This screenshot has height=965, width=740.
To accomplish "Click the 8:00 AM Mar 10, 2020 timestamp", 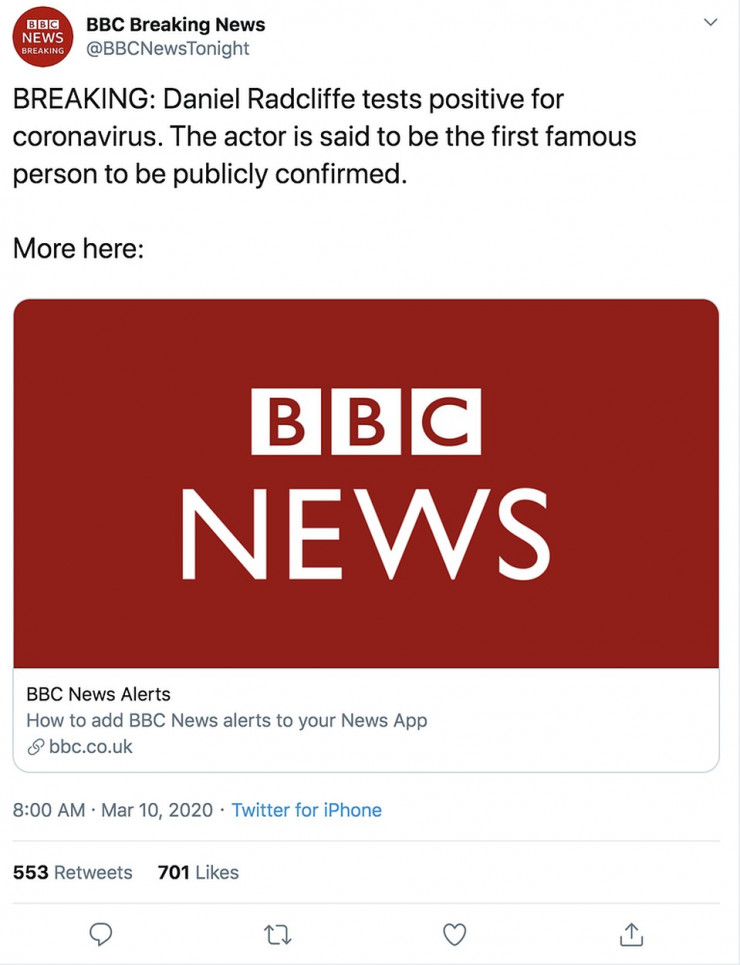I will (x=112, y=810).
